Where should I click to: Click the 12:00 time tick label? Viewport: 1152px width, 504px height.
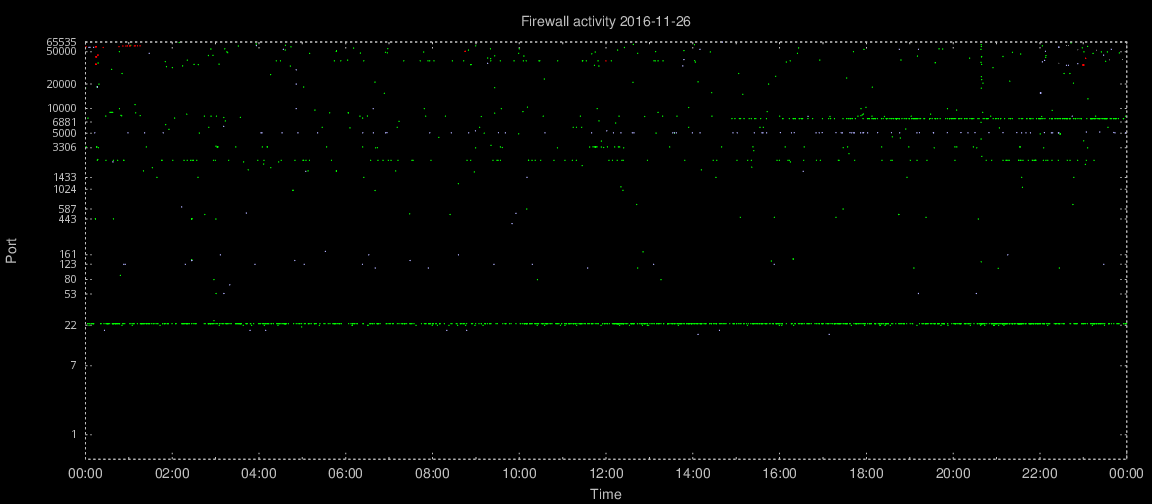point(605,474)
